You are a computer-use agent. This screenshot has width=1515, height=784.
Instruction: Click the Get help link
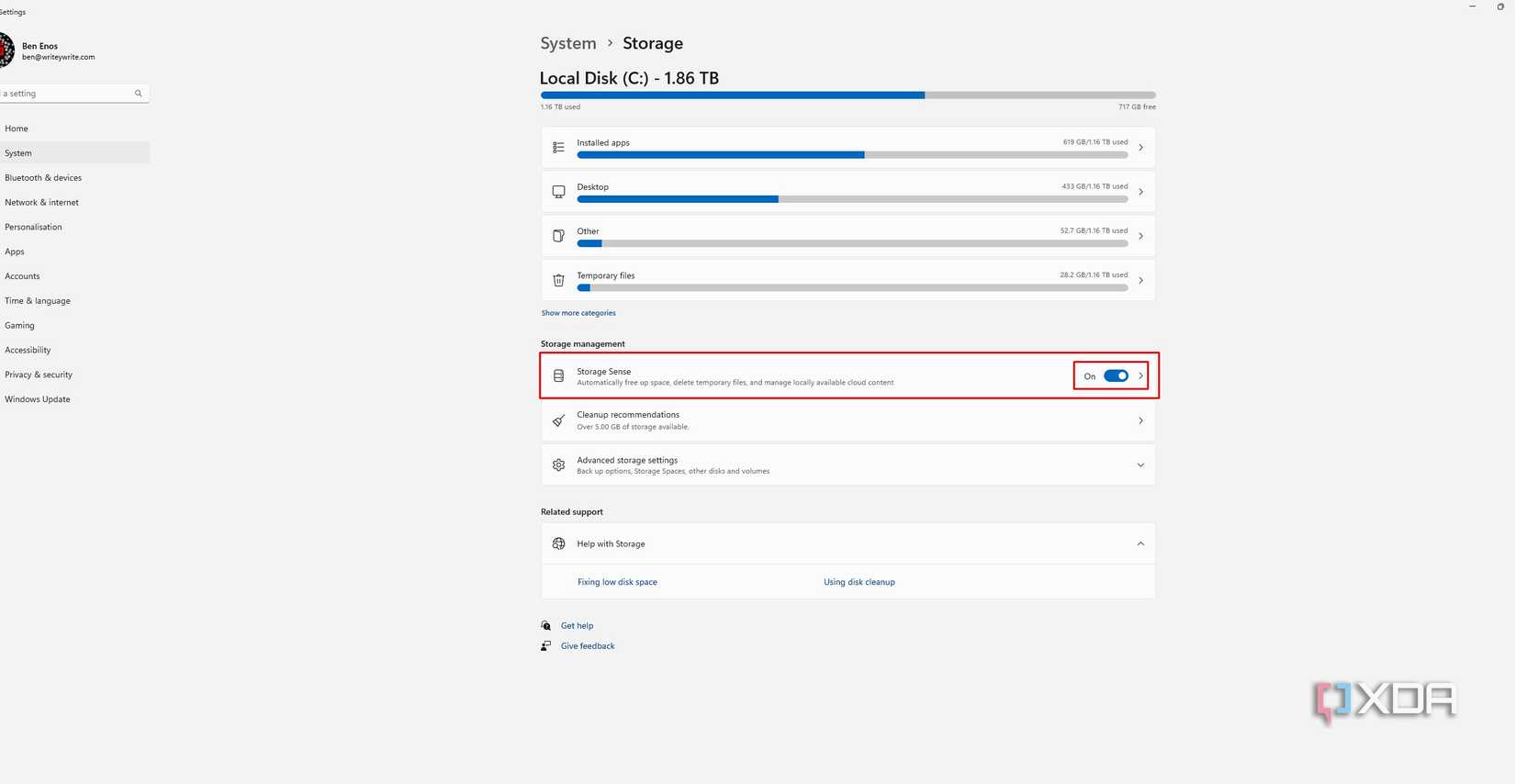tap(577, 626)
